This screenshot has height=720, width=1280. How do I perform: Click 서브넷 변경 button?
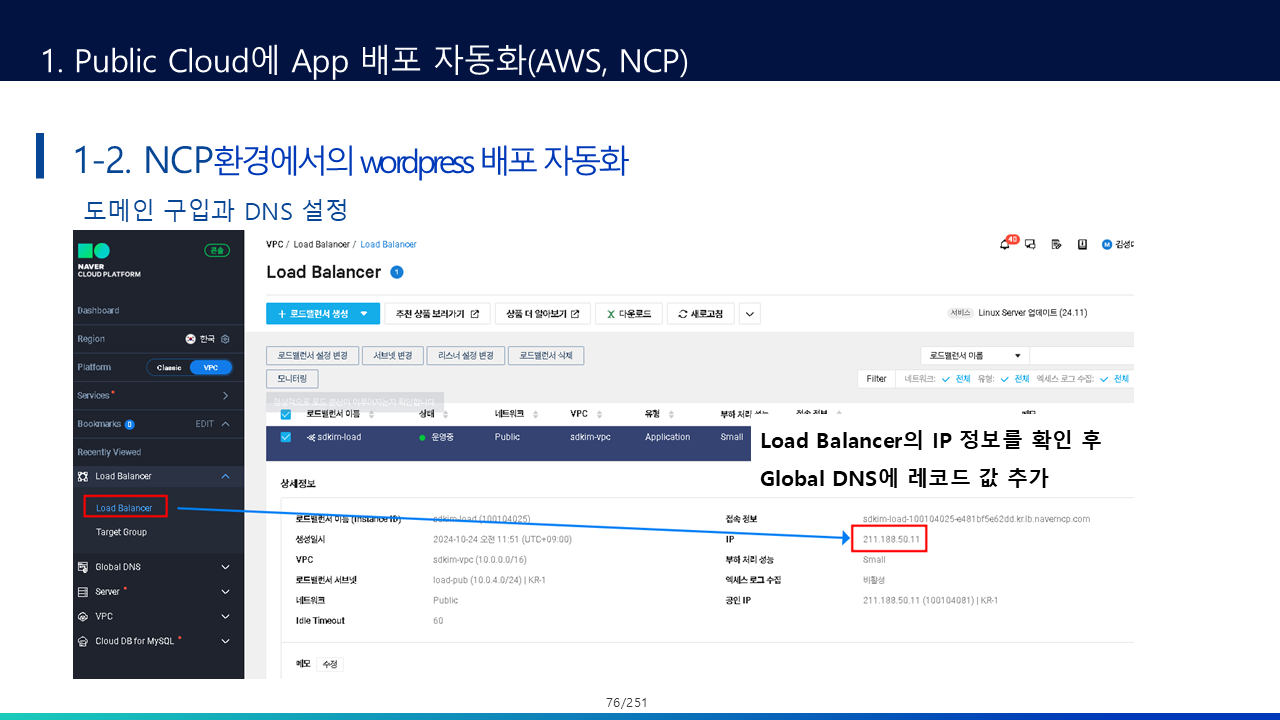tap(392, 355)
